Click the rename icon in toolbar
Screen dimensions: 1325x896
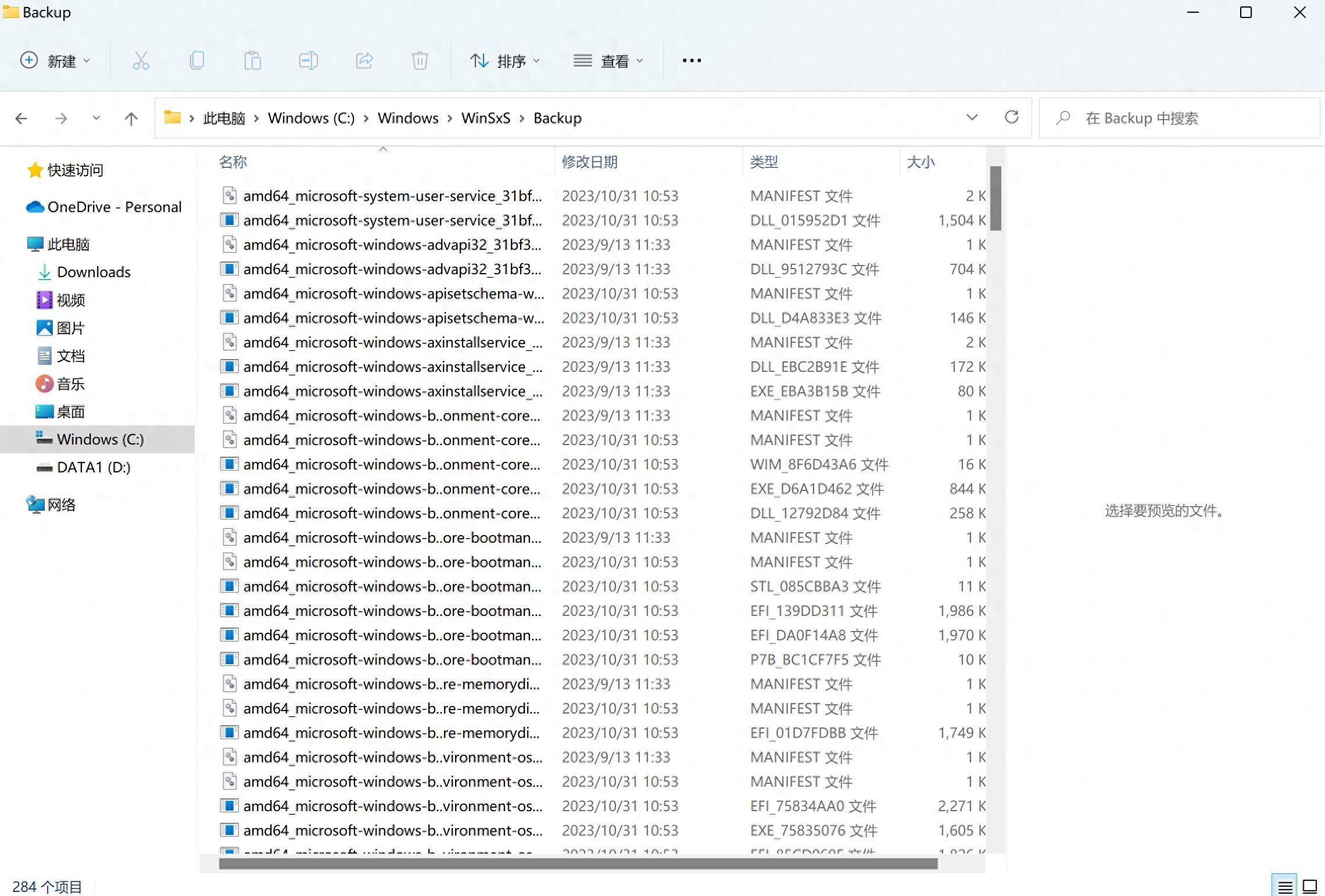pos(308,60)
